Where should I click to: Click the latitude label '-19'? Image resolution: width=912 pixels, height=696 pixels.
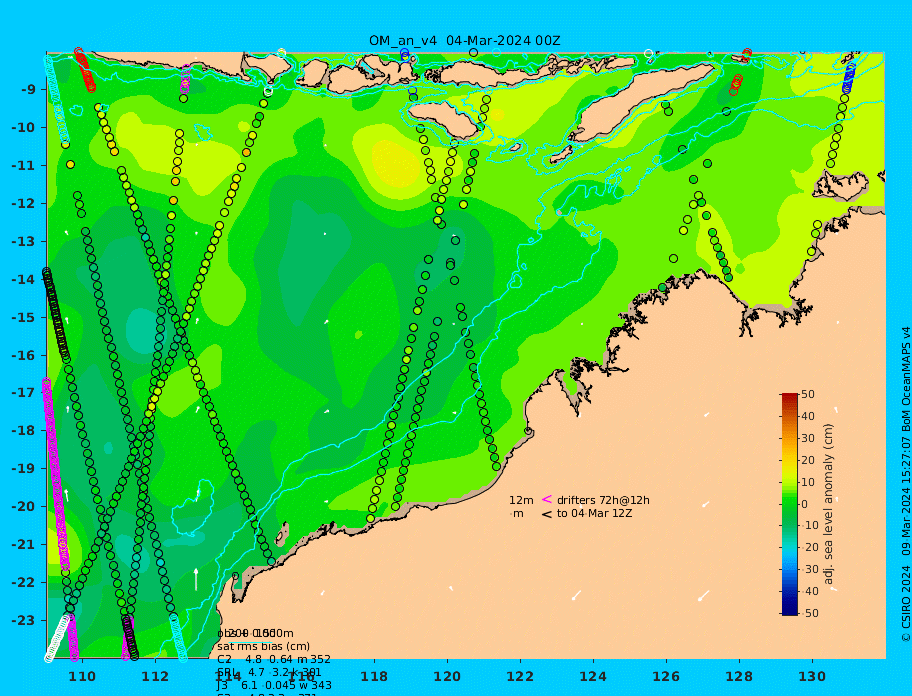coord(23,468)
